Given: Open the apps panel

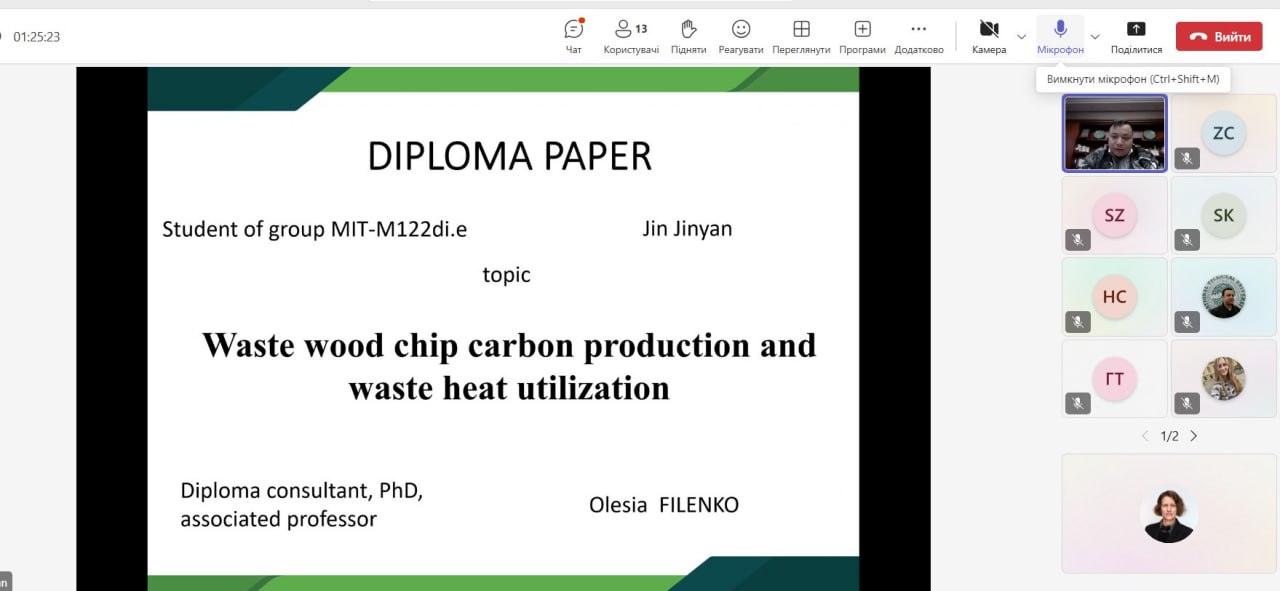Looking at the screenshot, I should (862, 36).
